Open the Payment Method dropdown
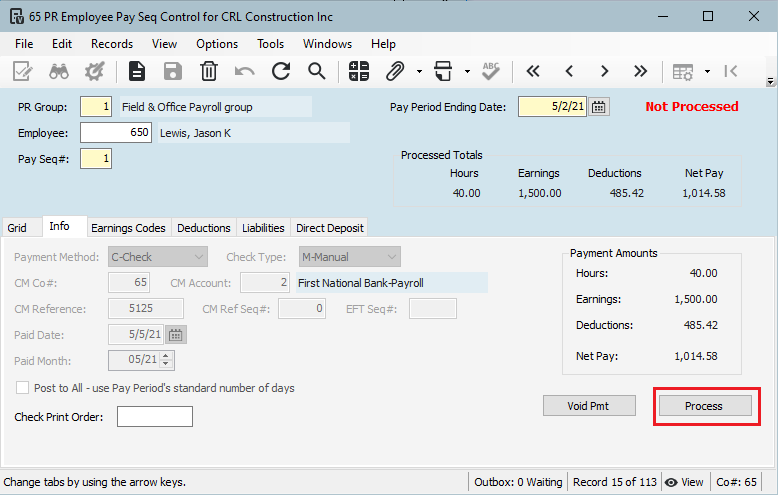The height and width of the screenshot is (495, 778). pos(158,257)
